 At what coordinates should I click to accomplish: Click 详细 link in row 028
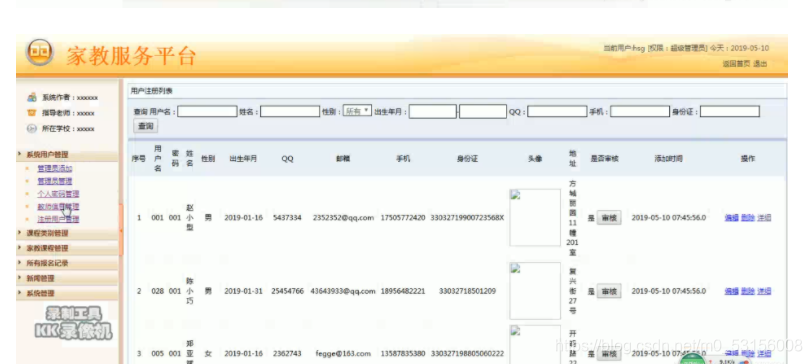[x=764, y=291]
